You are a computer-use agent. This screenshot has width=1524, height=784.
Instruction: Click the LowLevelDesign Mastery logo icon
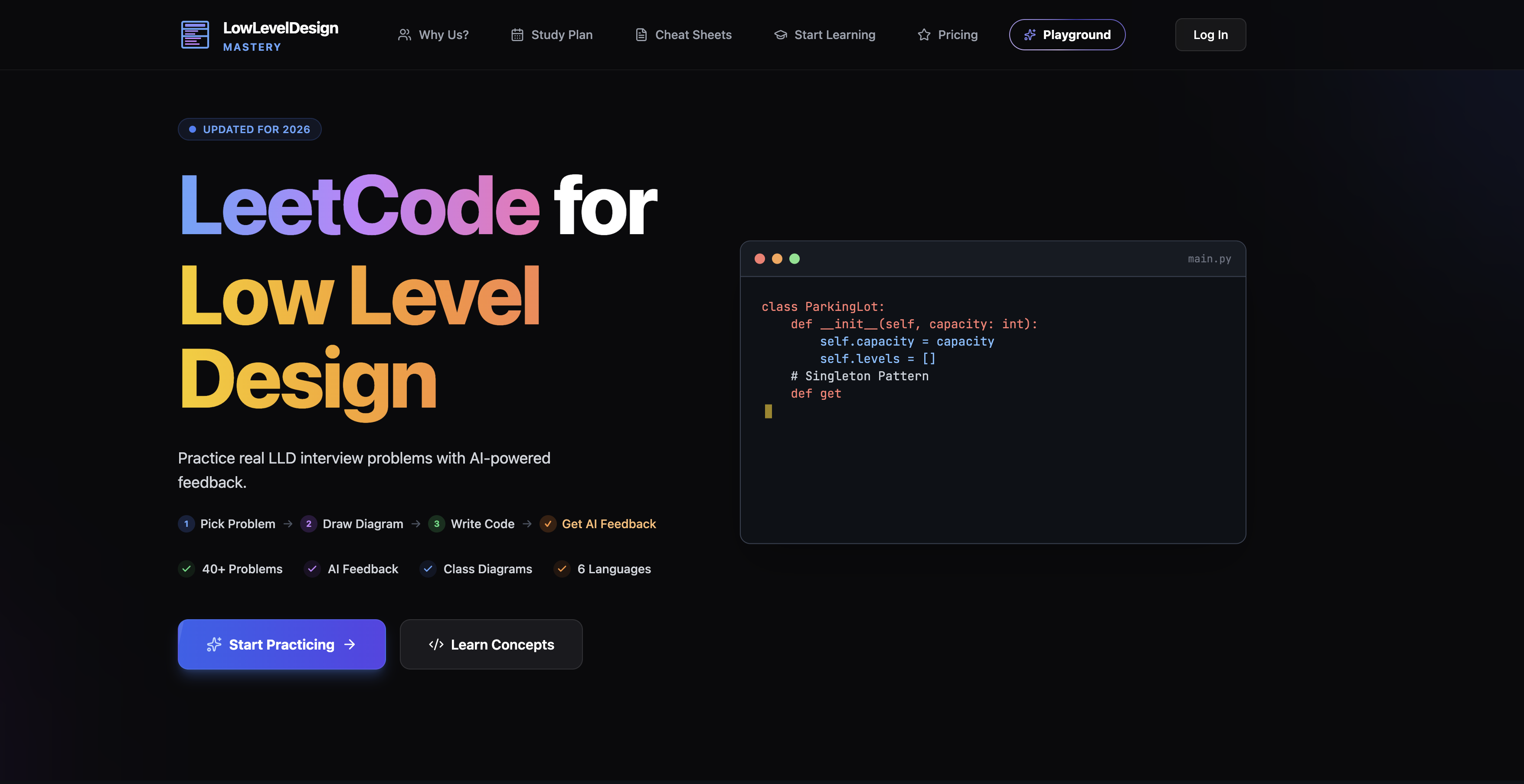pyautogui.click(x=195, y=35)
